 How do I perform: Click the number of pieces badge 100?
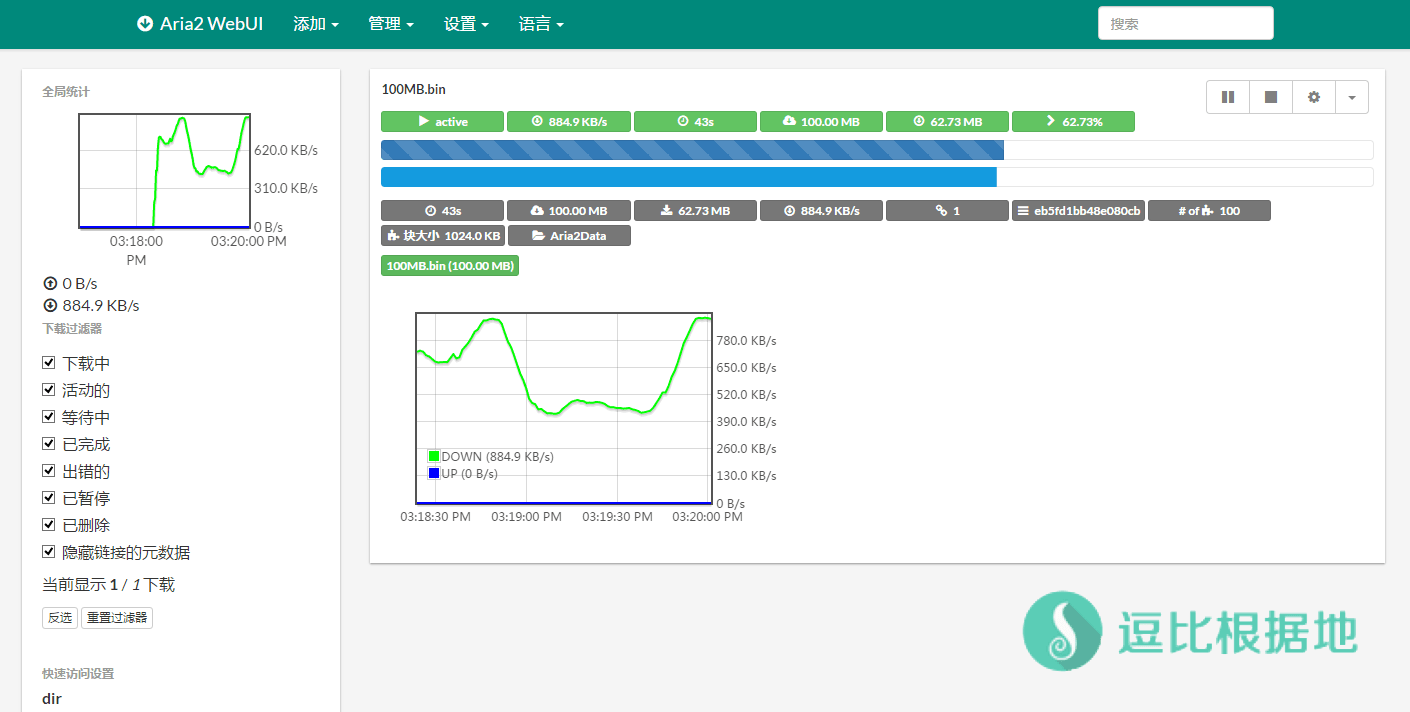(1209, 211)
